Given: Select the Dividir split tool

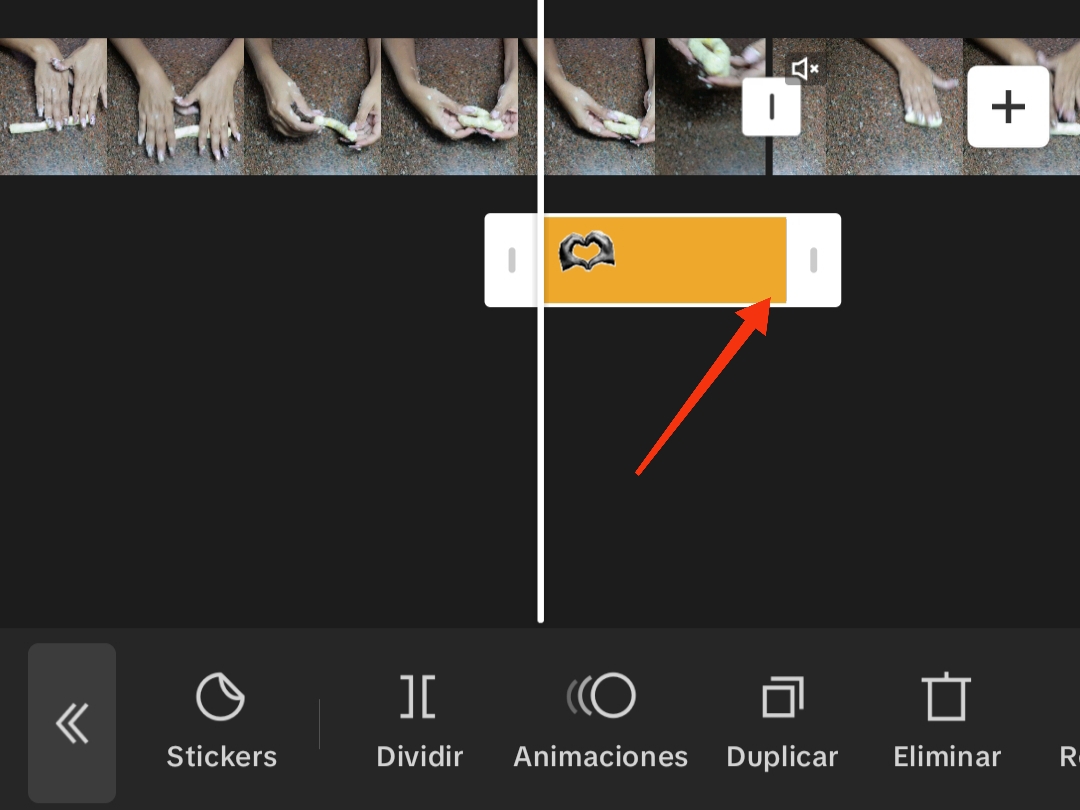Looking at the screenshot, I should pyautogui.click(x=419, y=720).
